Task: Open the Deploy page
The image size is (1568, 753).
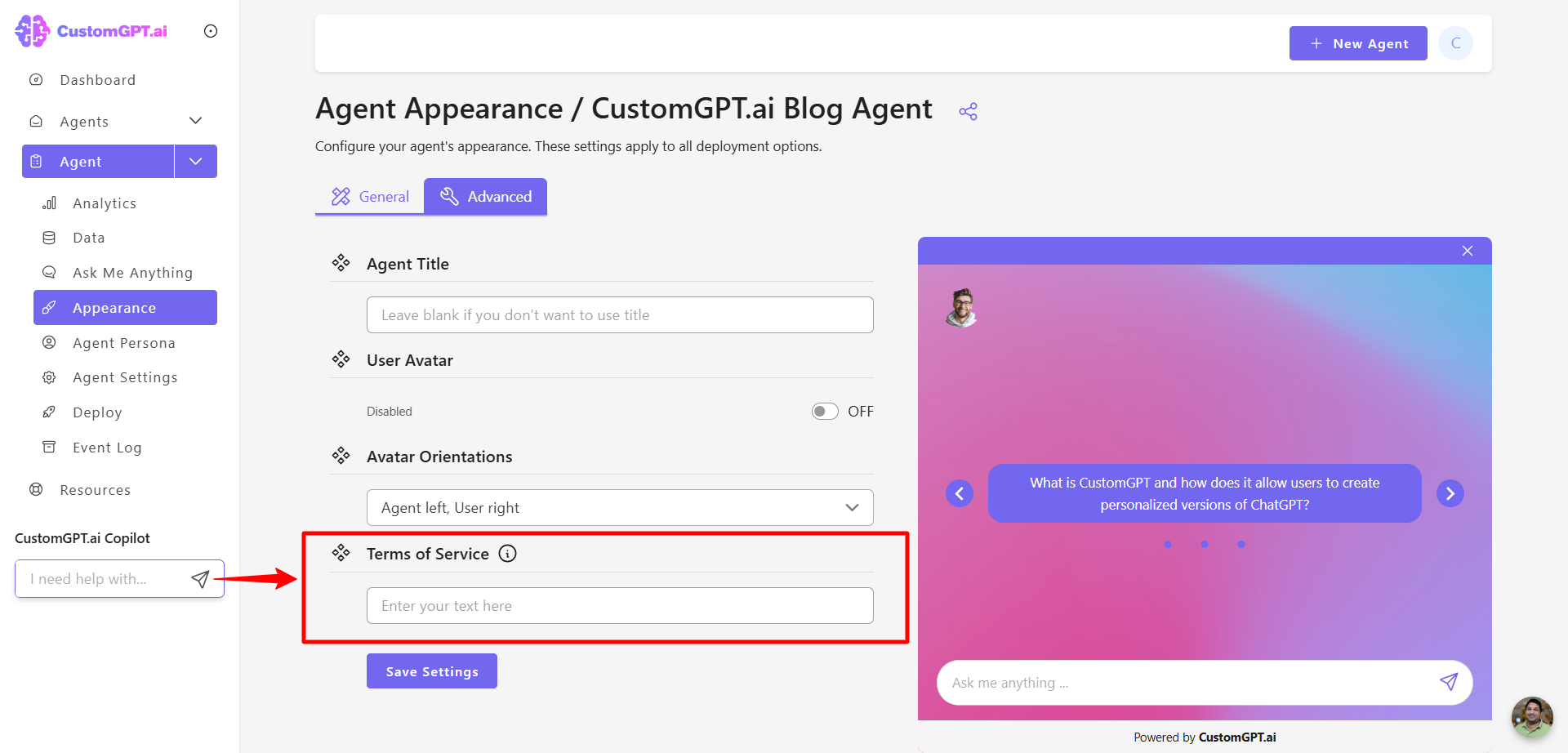Action: (x=97, y=412)
